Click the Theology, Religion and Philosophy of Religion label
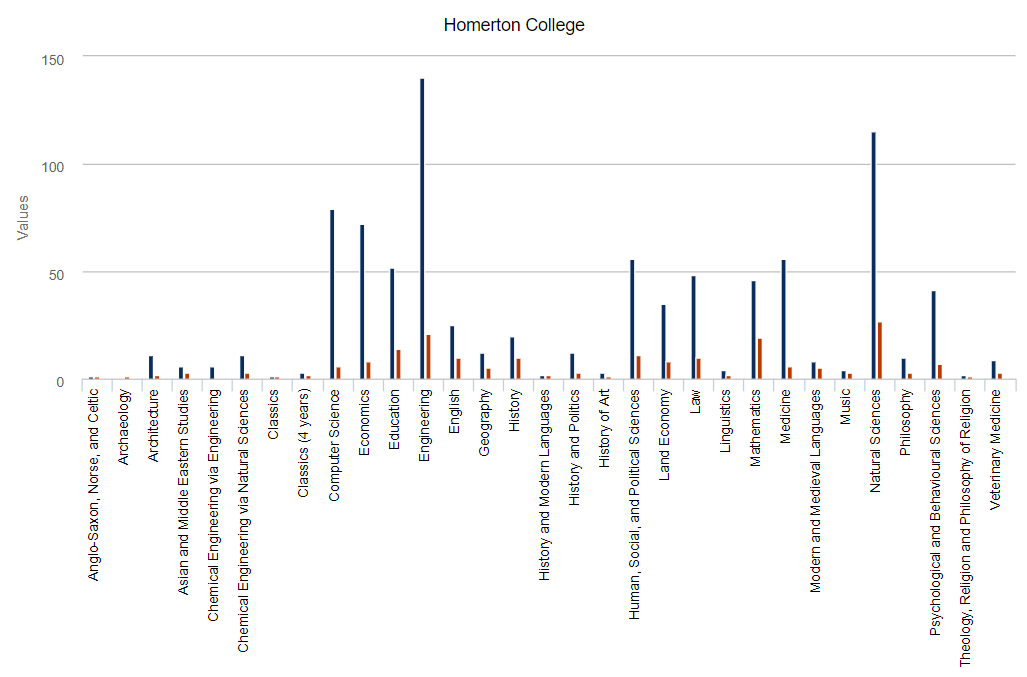The width and height of the screenshot is (1027, 677). [x=965, y=528]
